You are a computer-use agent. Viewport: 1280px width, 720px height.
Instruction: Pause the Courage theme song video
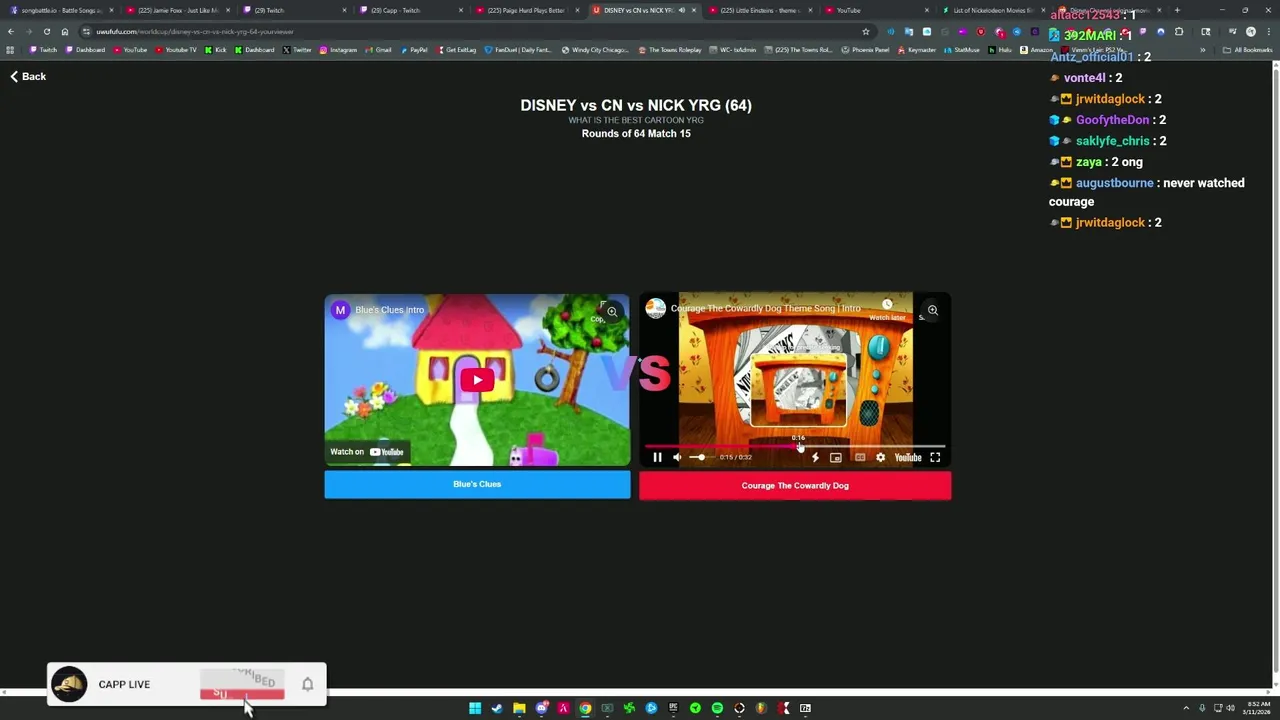tap(657, 457)
